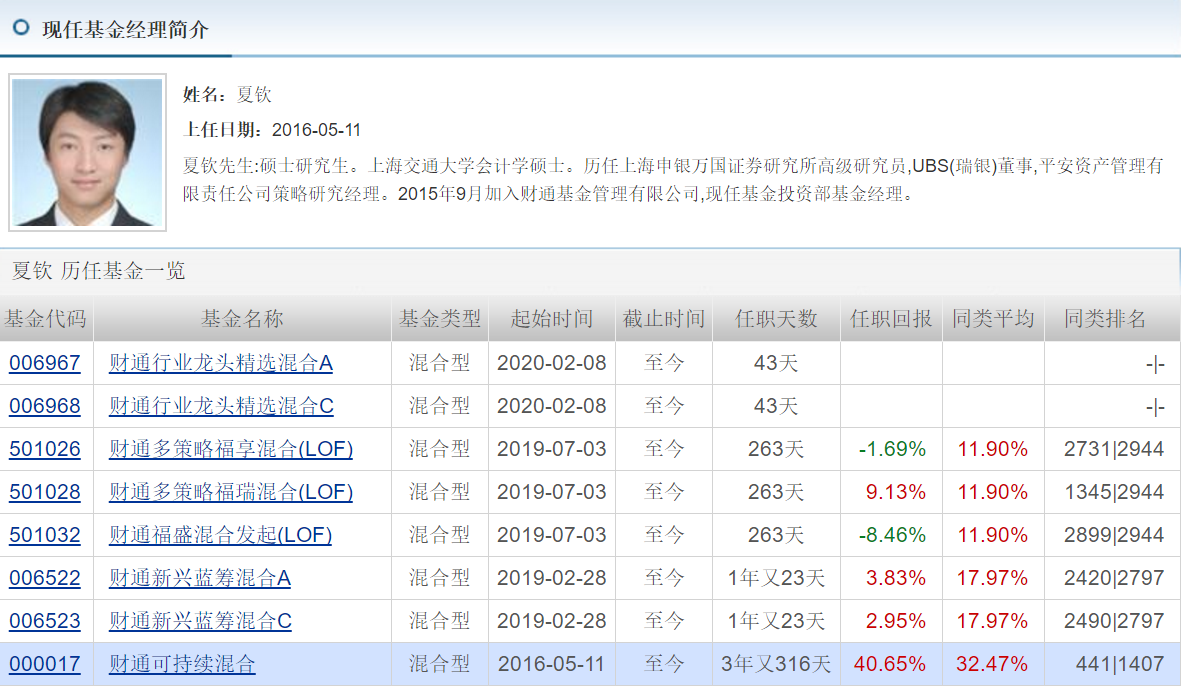Click the ranking 441|1407
The width and height of the screenshot is (1189, 698).
tap(1120, 665)
